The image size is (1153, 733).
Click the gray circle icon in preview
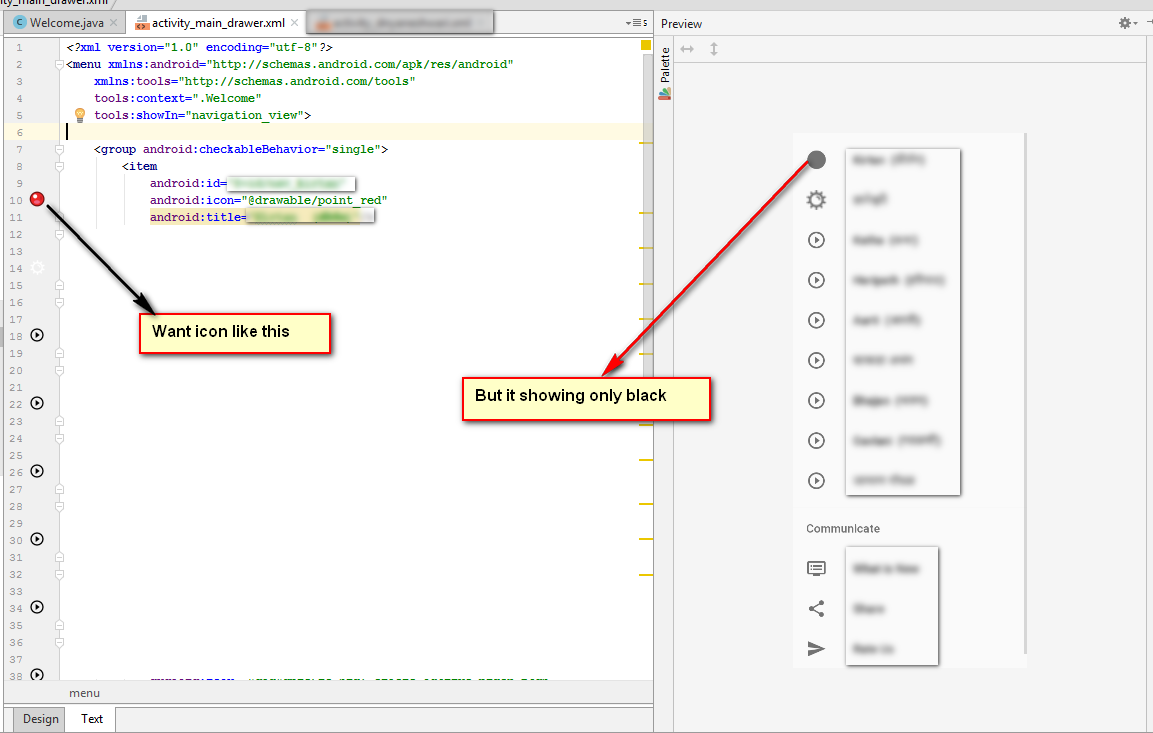(816, 160)
